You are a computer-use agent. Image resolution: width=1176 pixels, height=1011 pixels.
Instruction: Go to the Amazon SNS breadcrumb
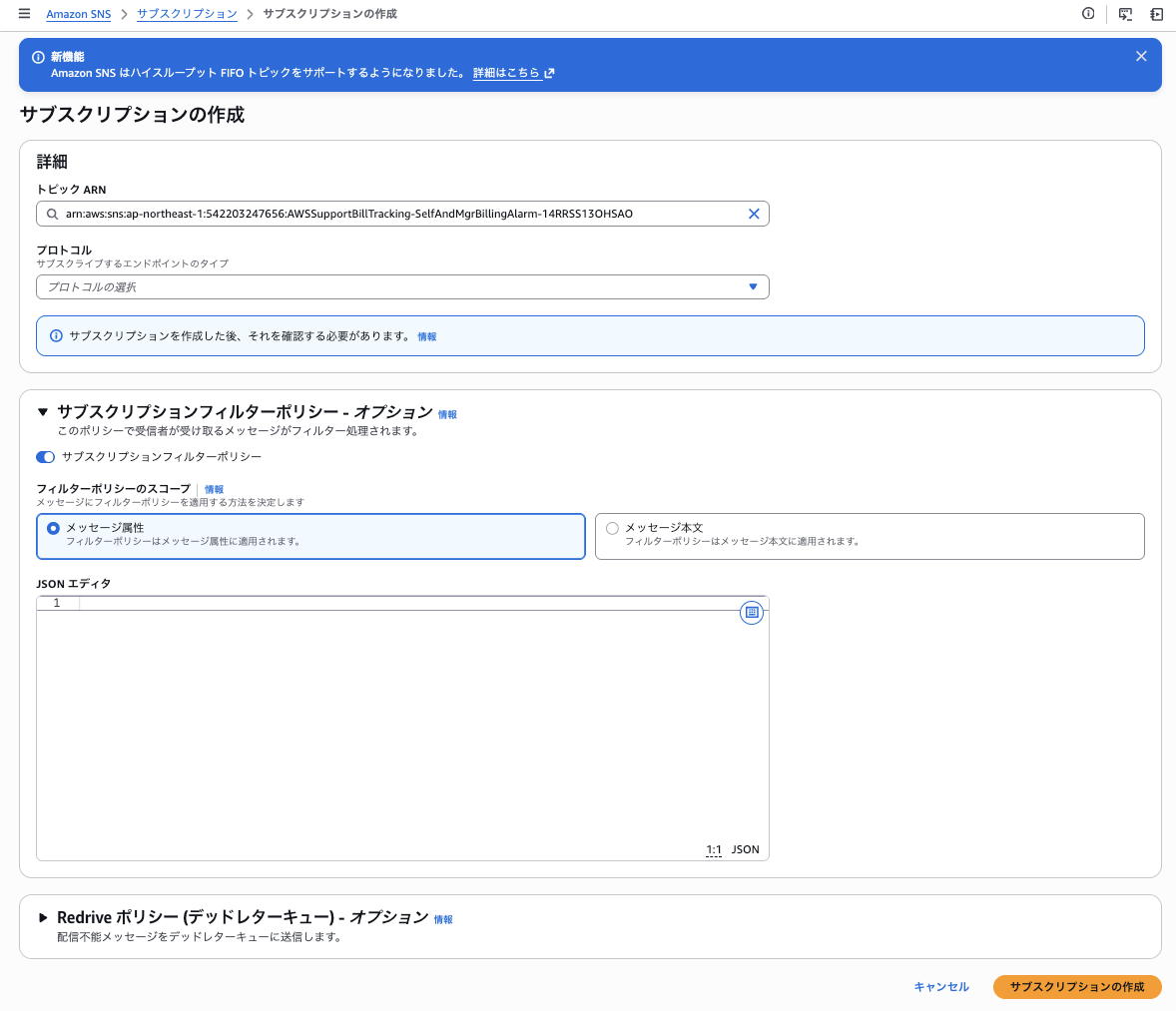tap(79, 14)
